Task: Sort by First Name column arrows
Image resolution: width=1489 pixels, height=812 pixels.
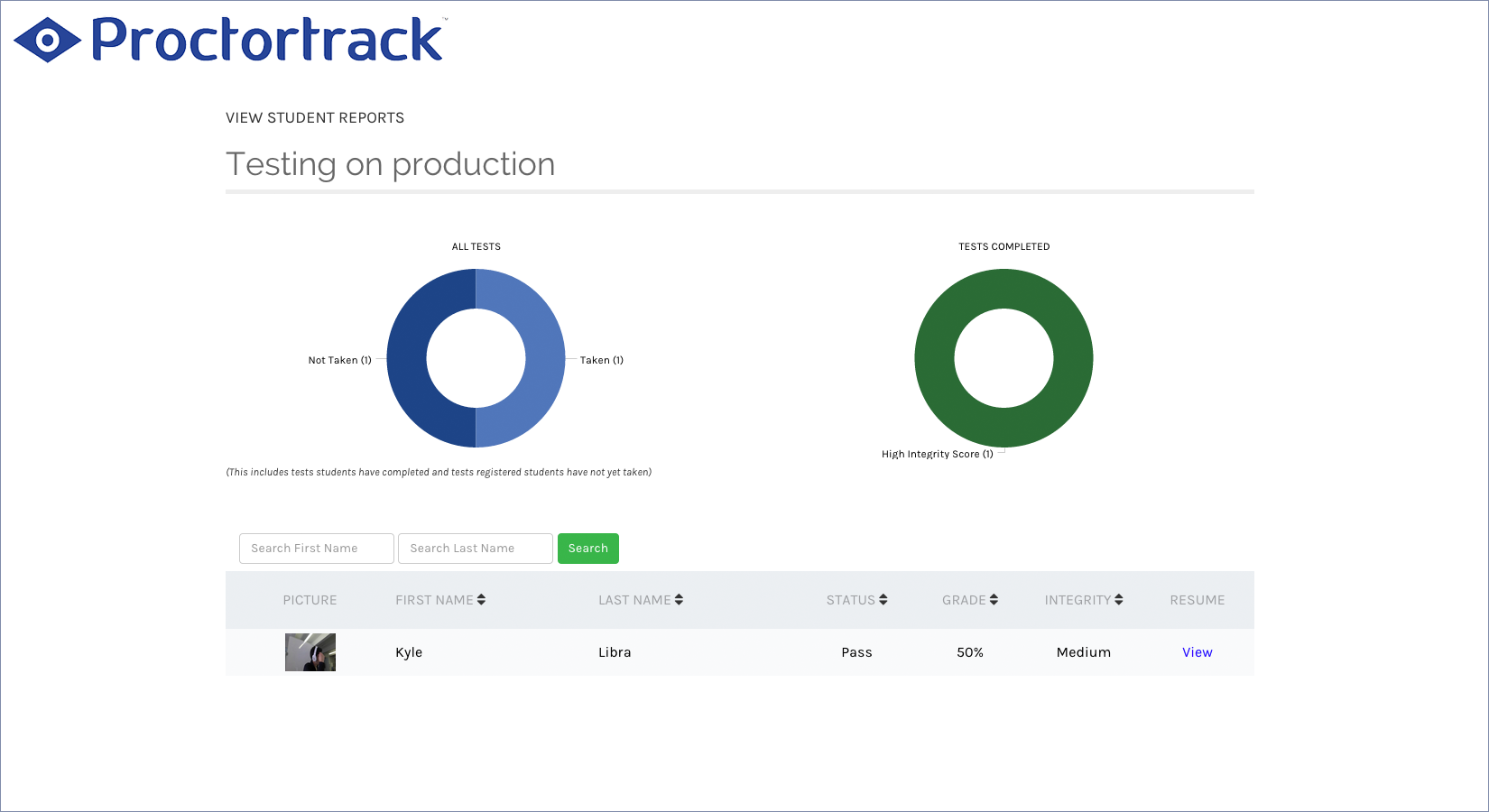Action: click(481, 600)
